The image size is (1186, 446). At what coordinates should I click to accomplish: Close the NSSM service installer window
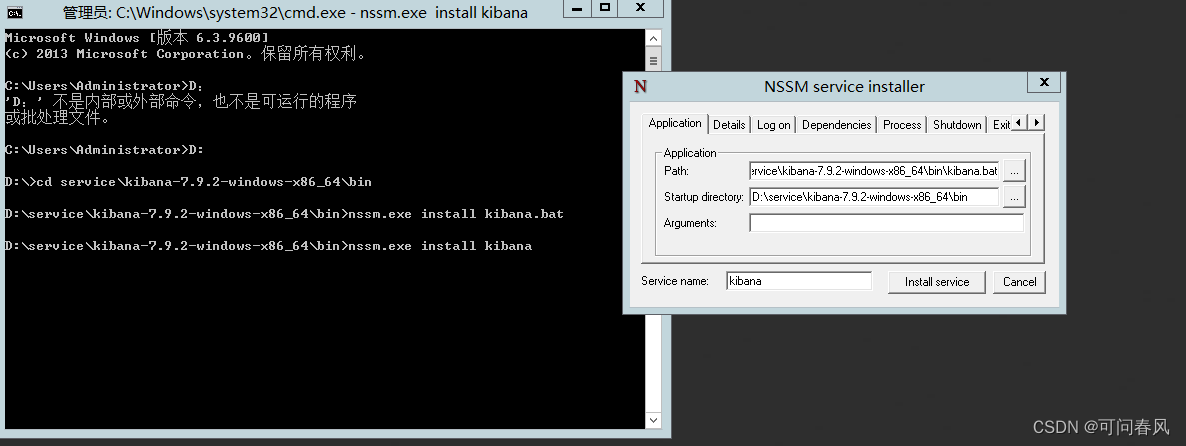pyautogui.click(x=1044, y=82)
